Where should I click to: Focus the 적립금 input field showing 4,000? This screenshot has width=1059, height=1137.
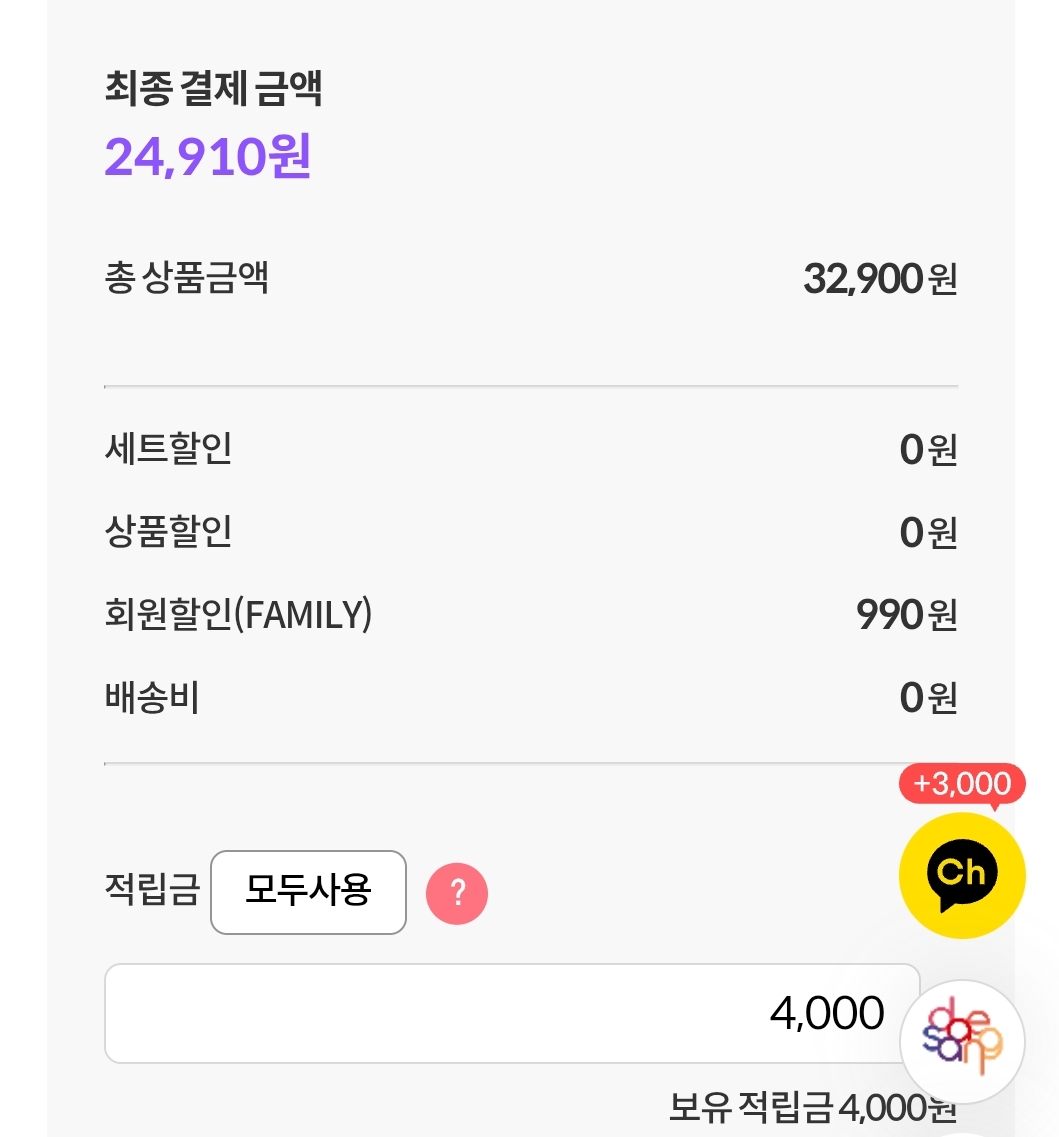coord(512,1013)
